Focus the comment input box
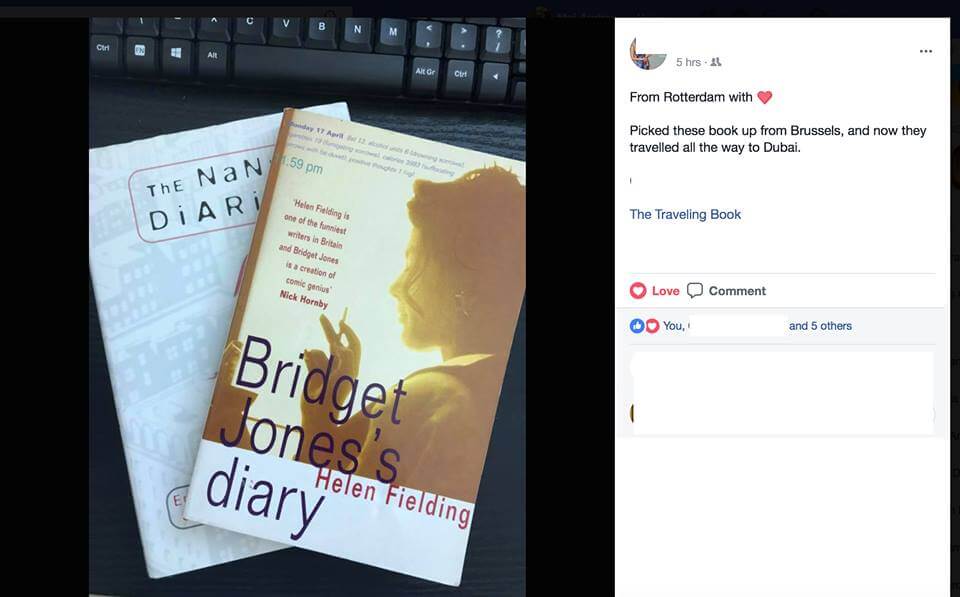This screenshot has height=597, width=960. pyautogui.click(x=783, y=393)
